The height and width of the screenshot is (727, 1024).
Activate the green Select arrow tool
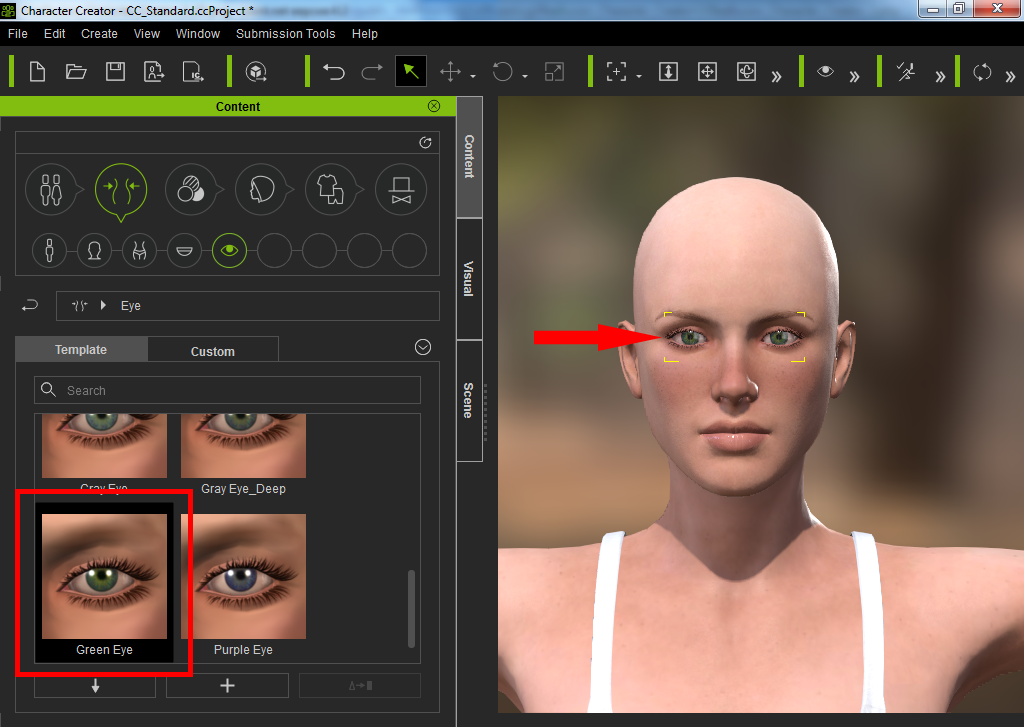click(x=410, y=72)
